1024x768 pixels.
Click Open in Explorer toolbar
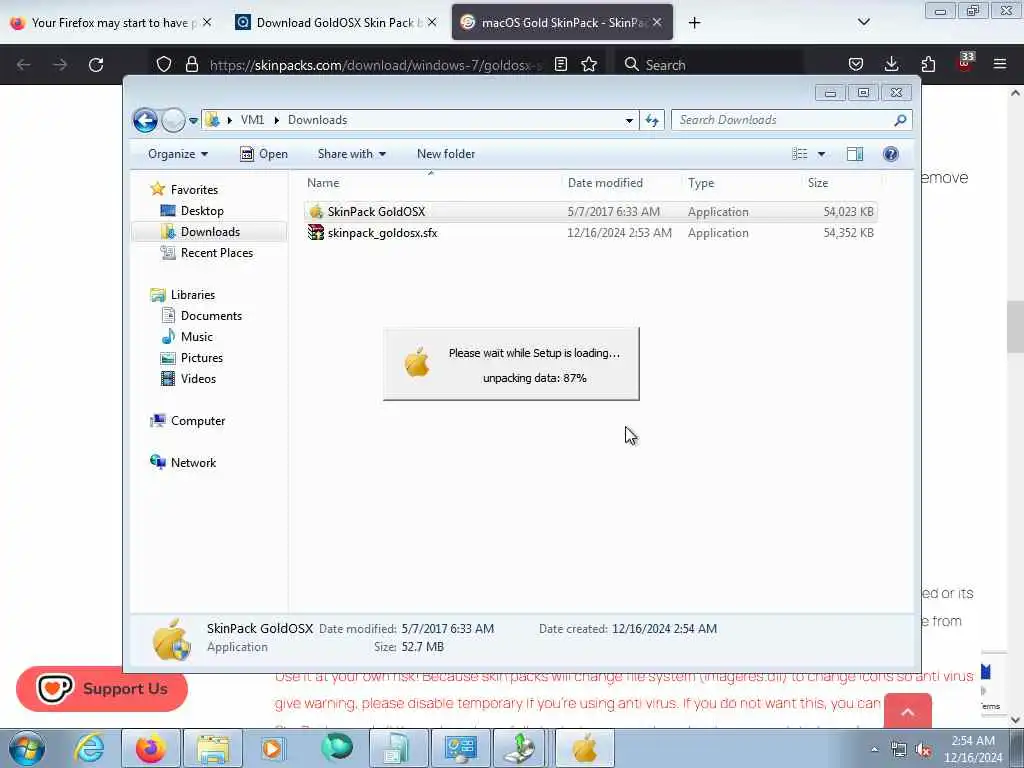(264, 154)
